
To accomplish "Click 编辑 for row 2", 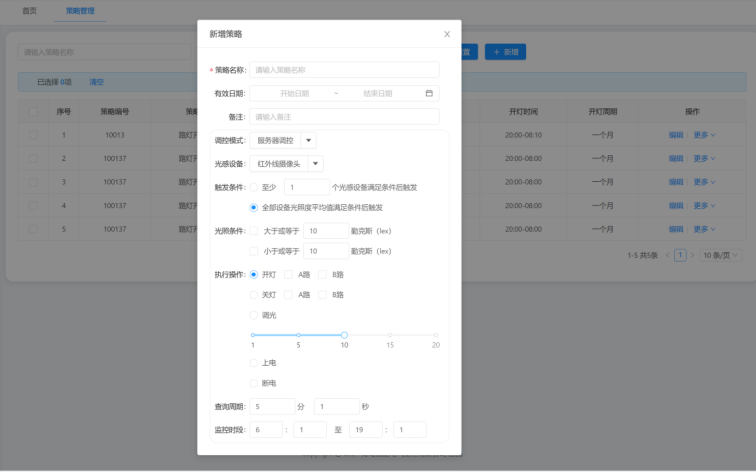I will coord(676,158).
